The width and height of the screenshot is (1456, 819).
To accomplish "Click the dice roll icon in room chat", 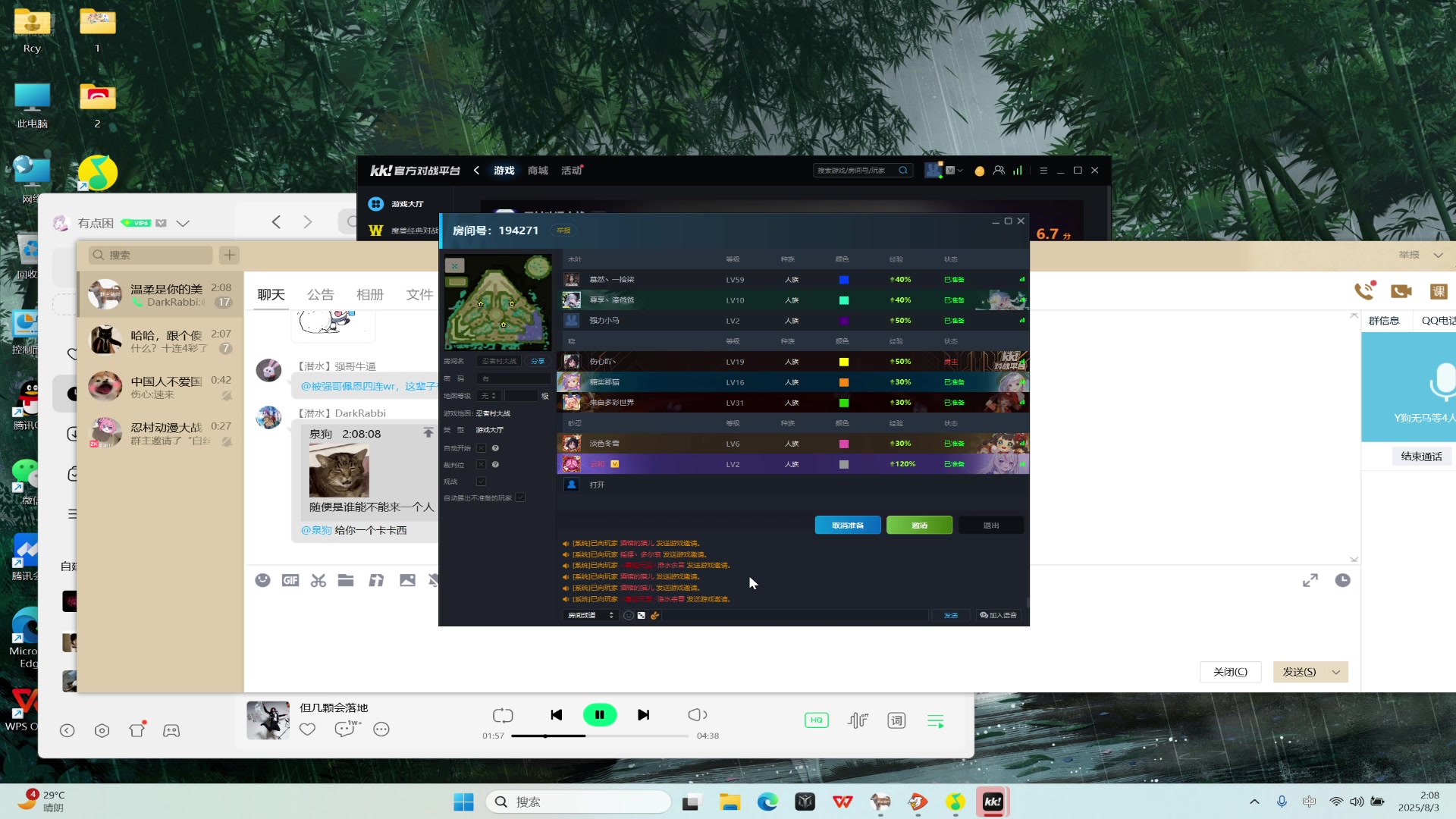I will [x=642, y=615].
